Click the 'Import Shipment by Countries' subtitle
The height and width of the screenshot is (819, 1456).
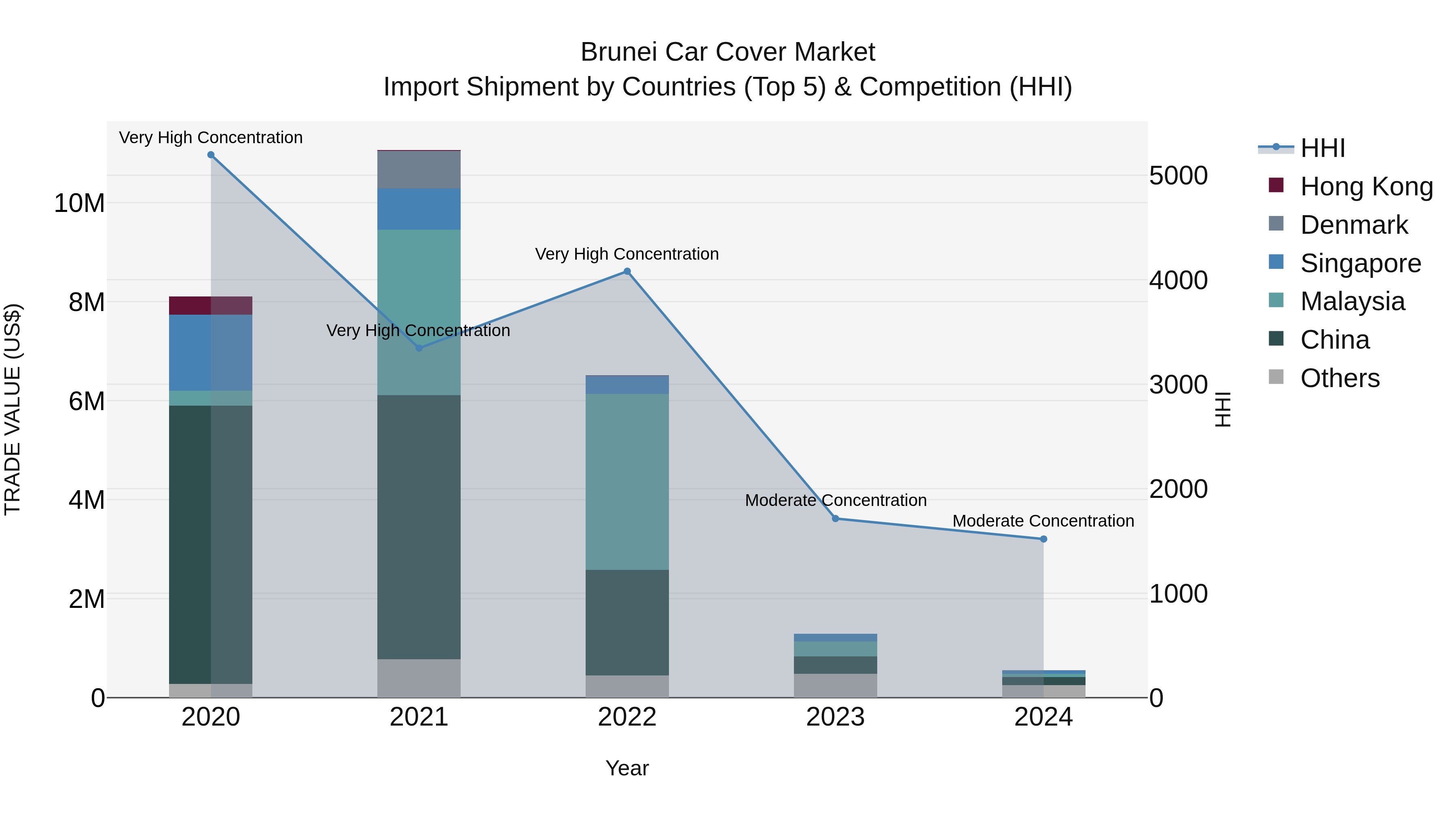[728, 87]
